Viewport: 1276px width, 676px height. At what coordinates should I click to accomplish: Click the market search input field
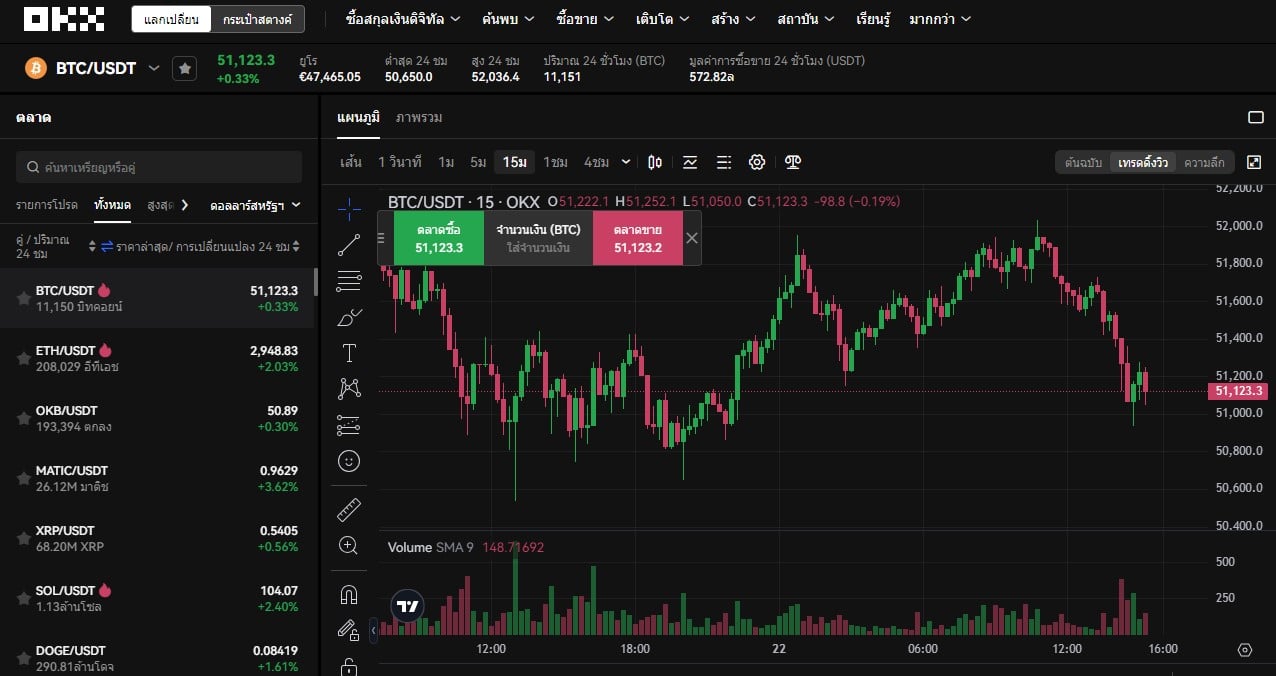pos(160,167)
